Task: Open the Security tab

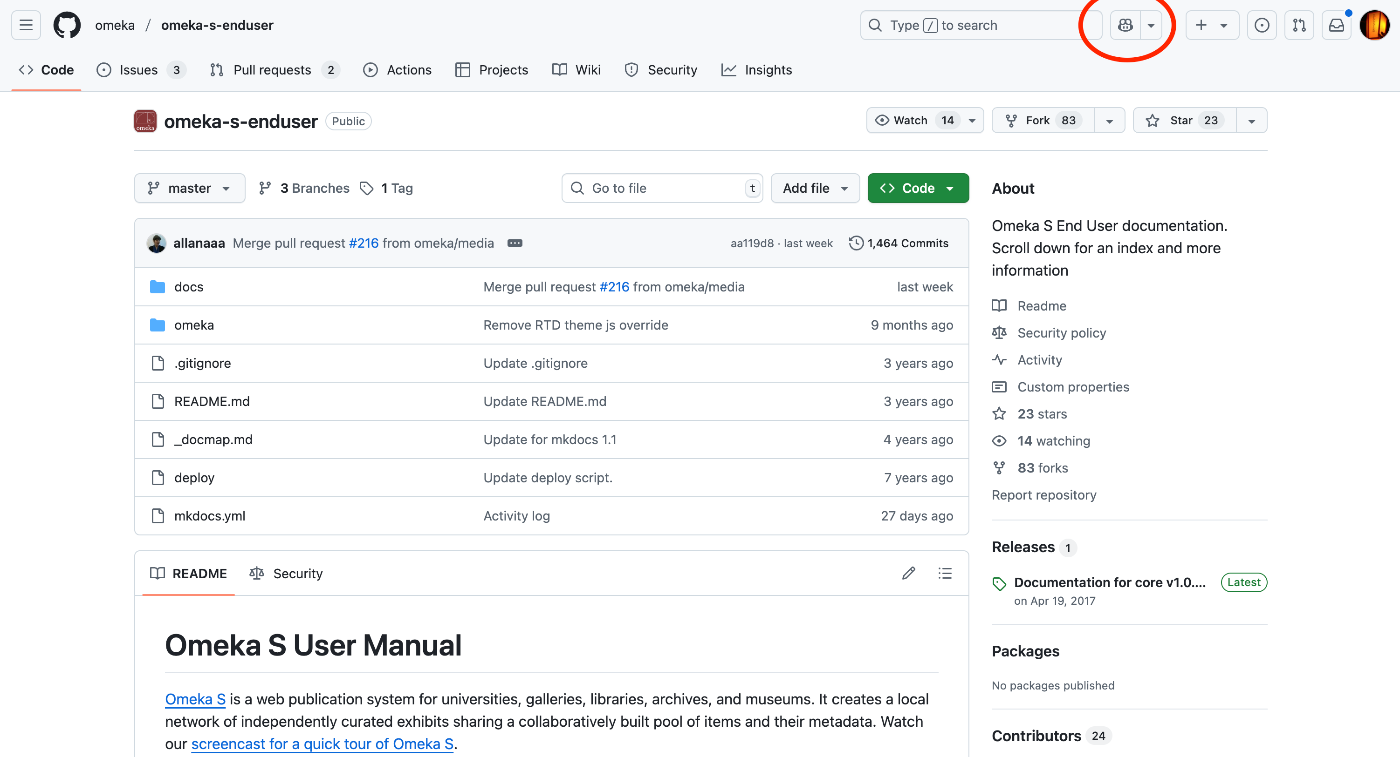Action: point(661,70)
